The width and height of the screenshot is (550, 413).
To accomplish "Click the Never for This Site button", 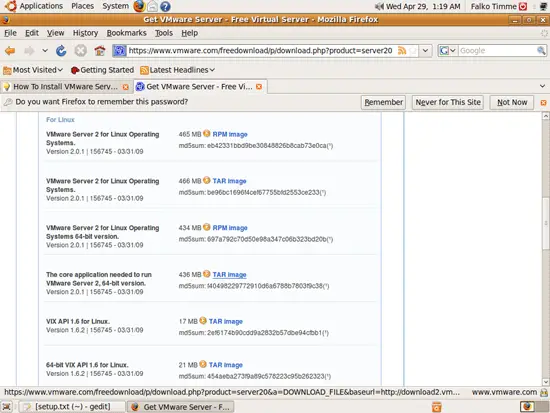I will (448, 102).
